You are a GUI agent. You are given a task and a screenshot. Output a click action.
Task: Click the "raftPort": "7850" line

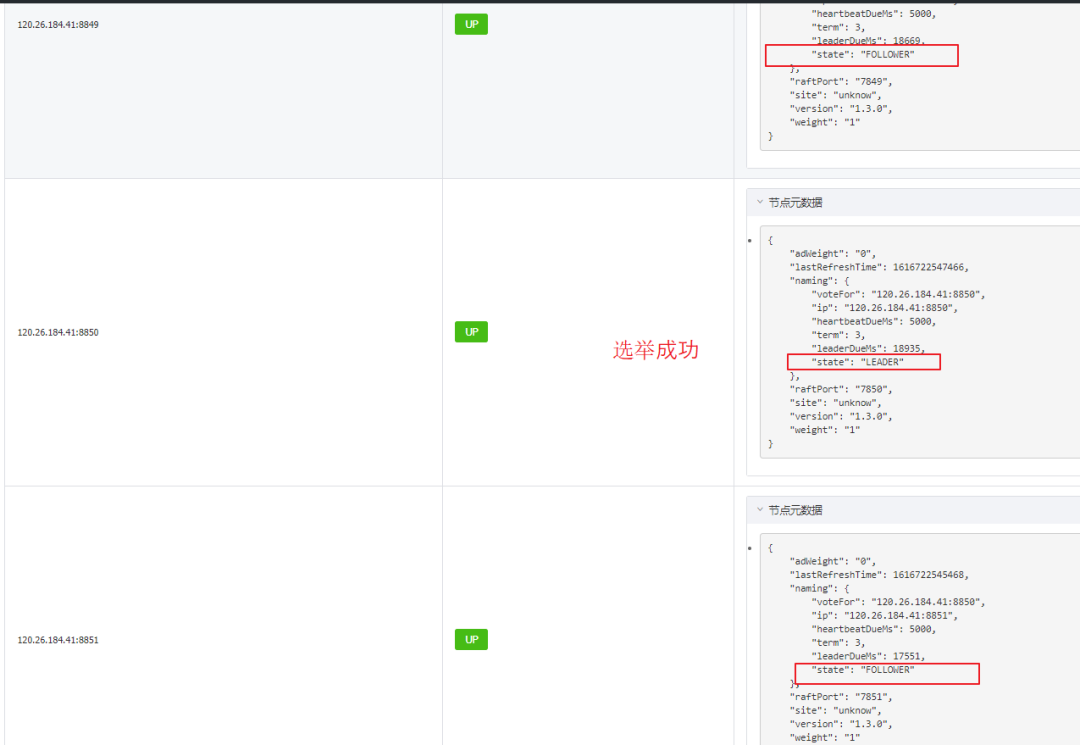point(841,390)
